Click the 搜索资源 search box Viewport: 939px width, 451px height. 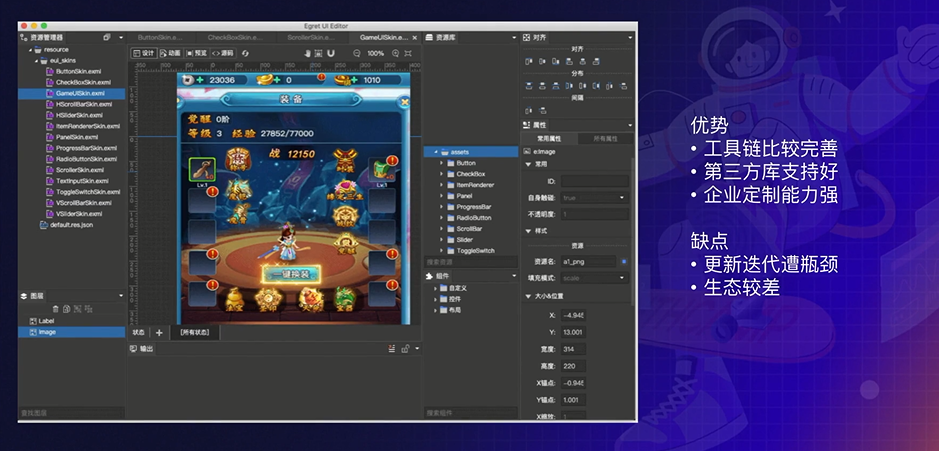[x=471, y=262]
